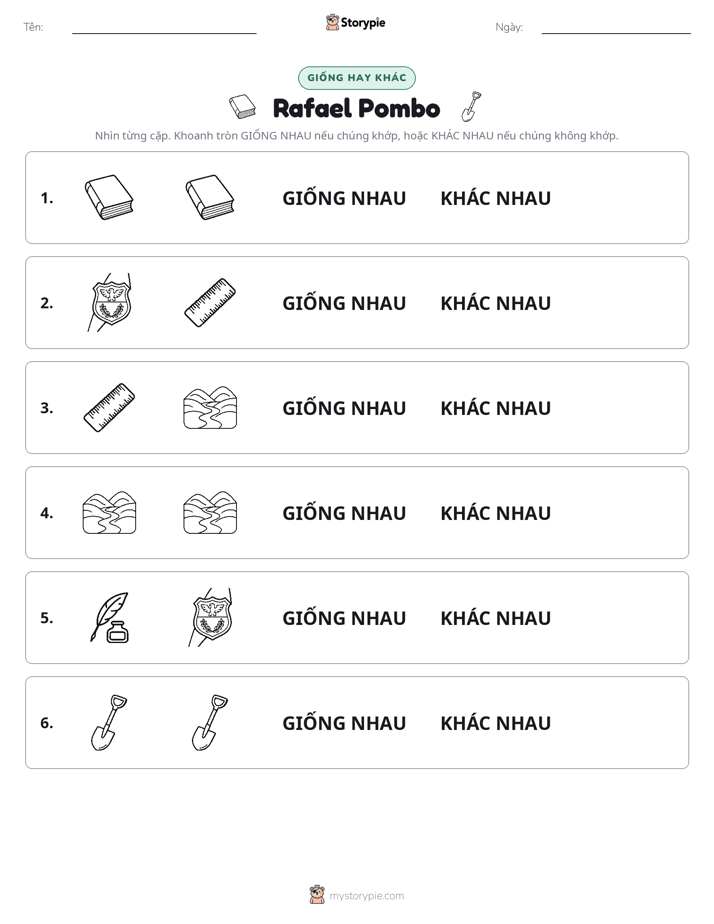This screenshot has height=924, width=714.
Task: Click the book icon beside the Rafael Pombo title
Action: [242, 107]
